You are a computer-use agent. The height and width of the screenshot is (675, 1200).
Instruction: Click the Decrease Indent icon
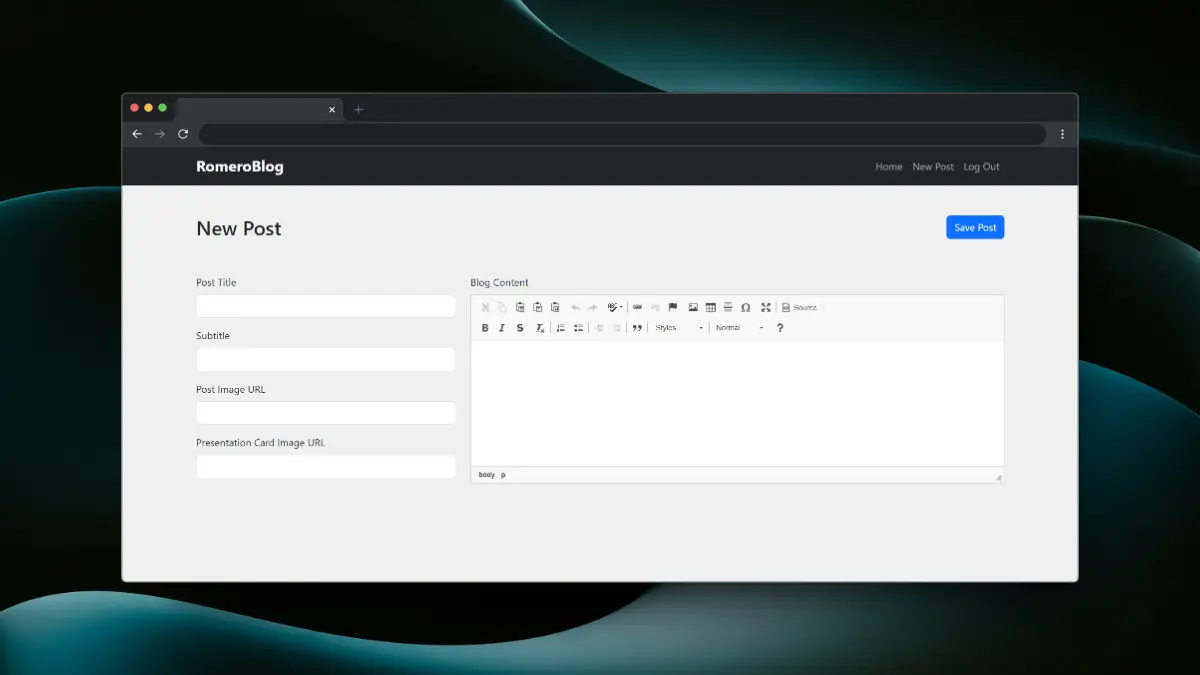tap(599, 328)
